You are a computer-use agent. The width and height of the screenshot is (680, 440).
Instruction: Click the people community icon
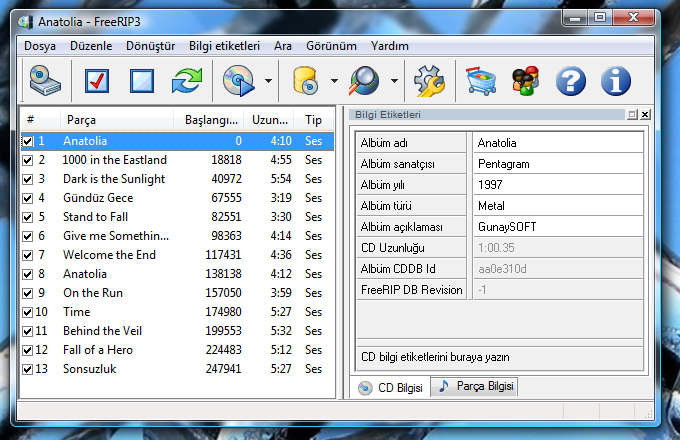tap(525, 81)
